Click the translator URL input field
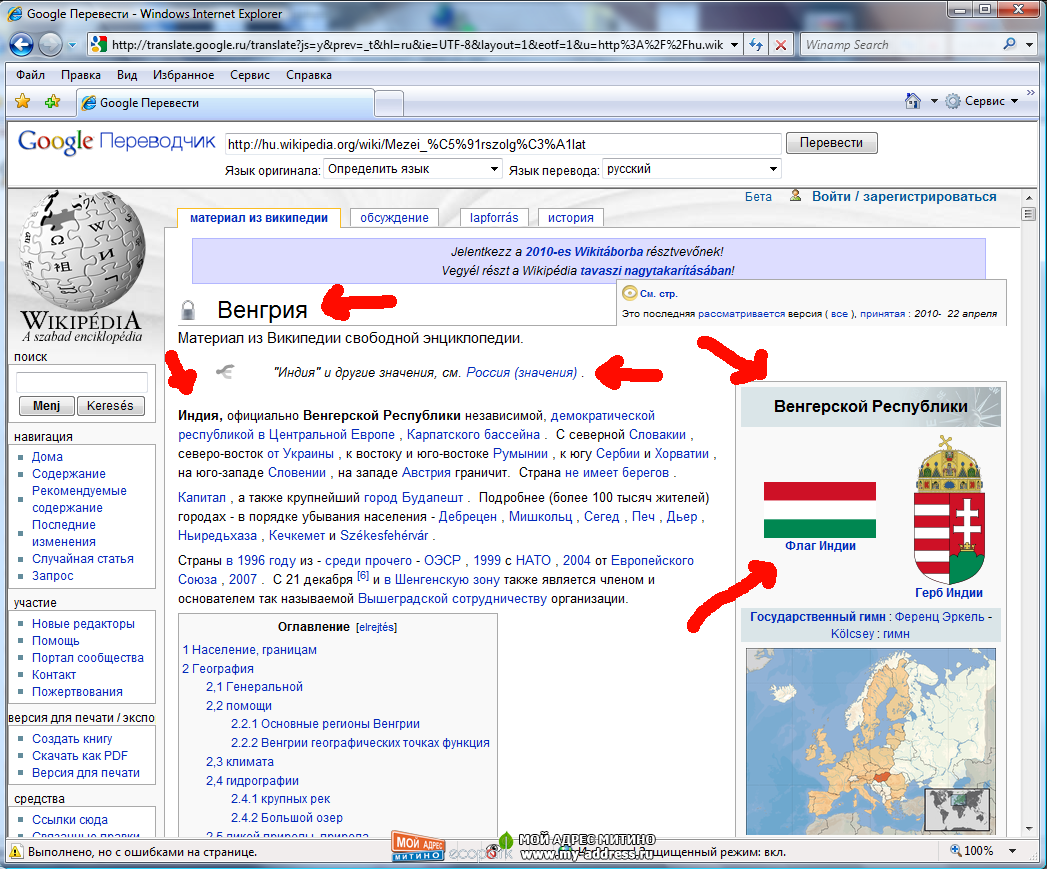Viewport: 1047px width, 869px height. tap(503, 144)
